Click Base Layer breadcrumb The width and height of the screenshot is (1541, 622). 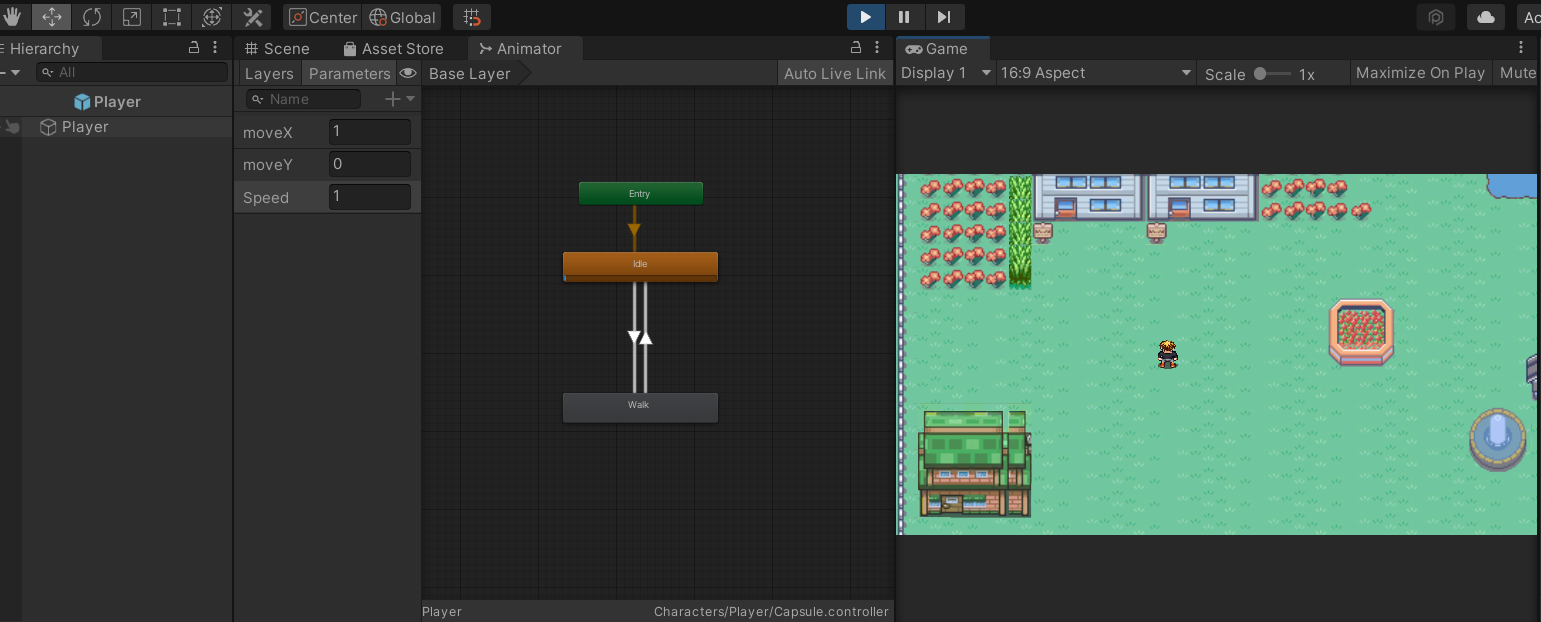tap(470, 73)
